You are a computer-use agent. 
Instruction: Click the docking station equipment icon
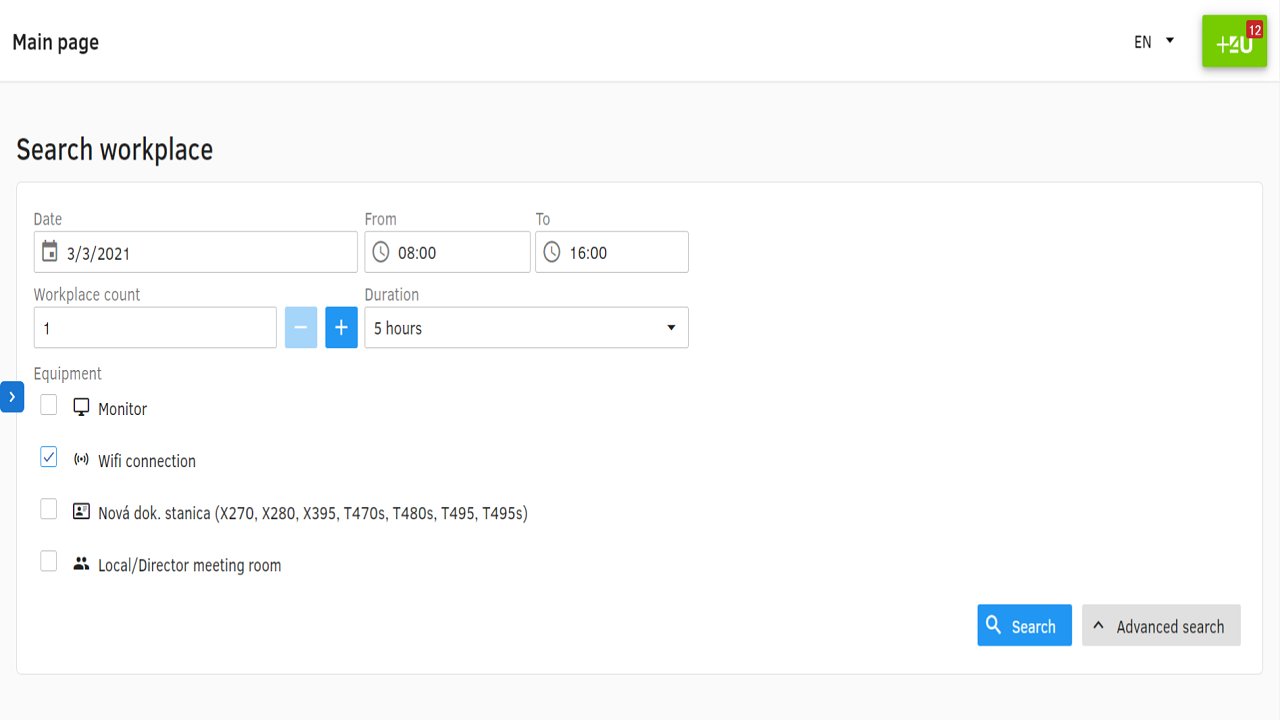(81, 512)
